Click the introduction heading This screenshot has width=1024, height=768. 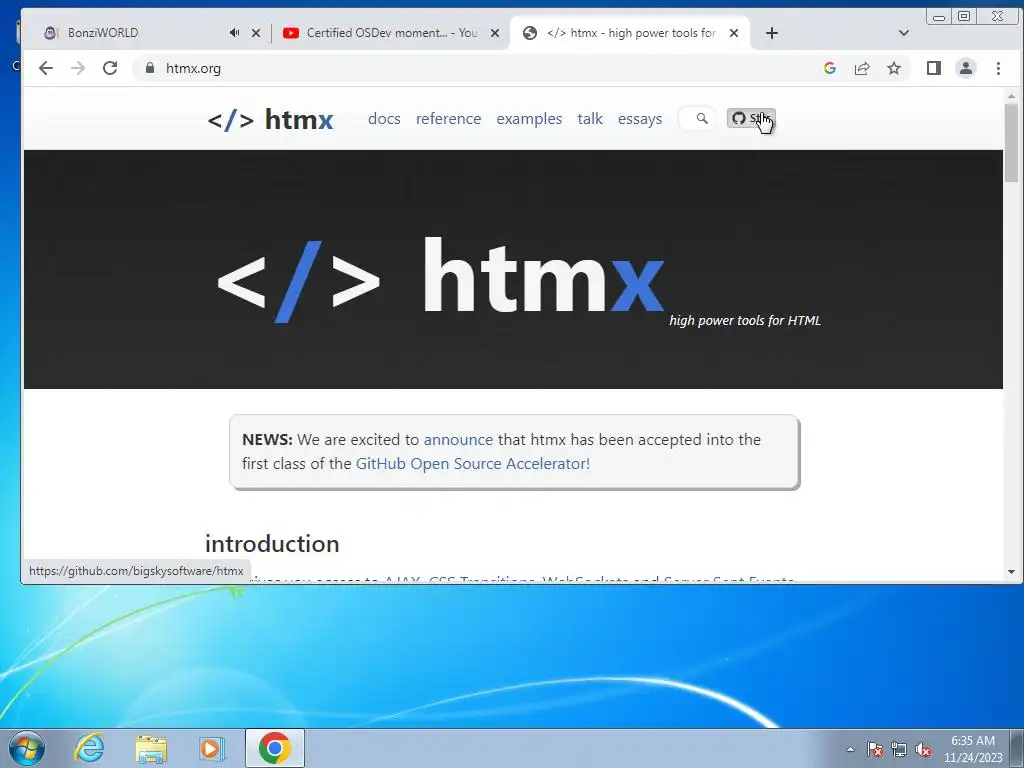[x=272, y=543]
